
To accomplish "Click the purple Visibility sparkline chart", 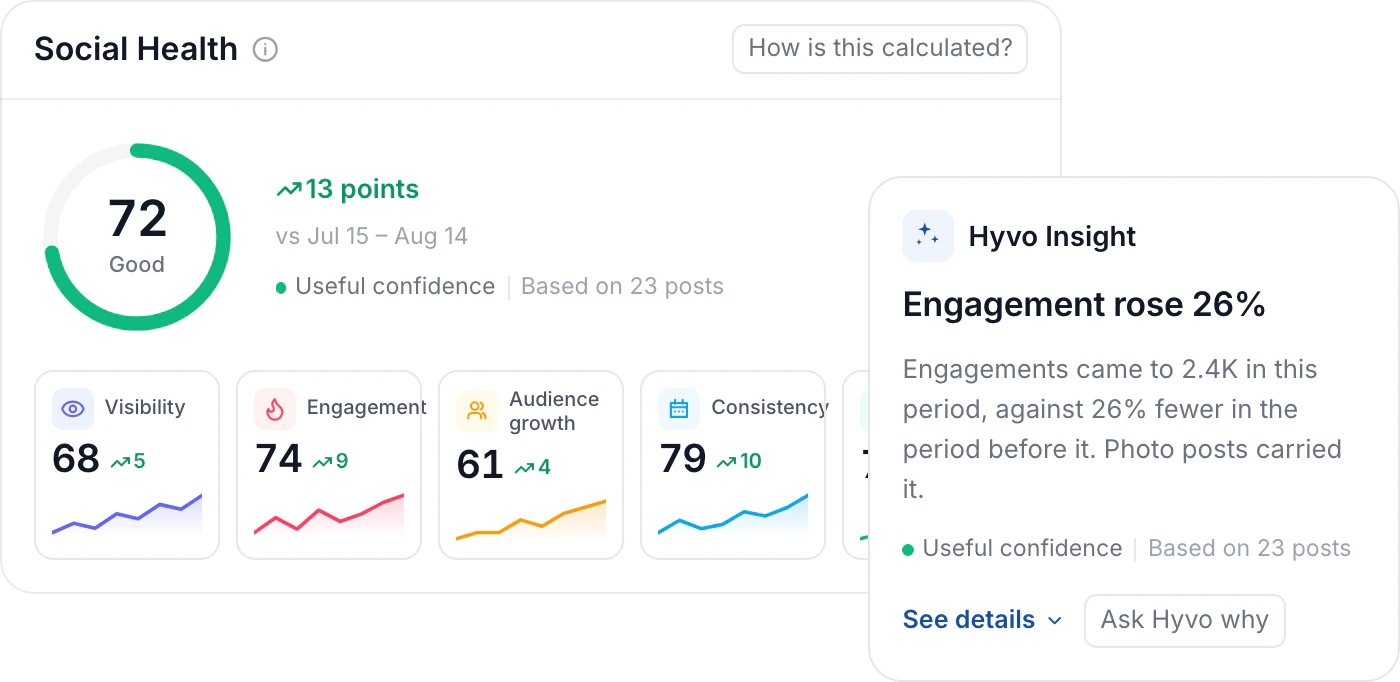I will pyautogui.click(x=127, y=515).
